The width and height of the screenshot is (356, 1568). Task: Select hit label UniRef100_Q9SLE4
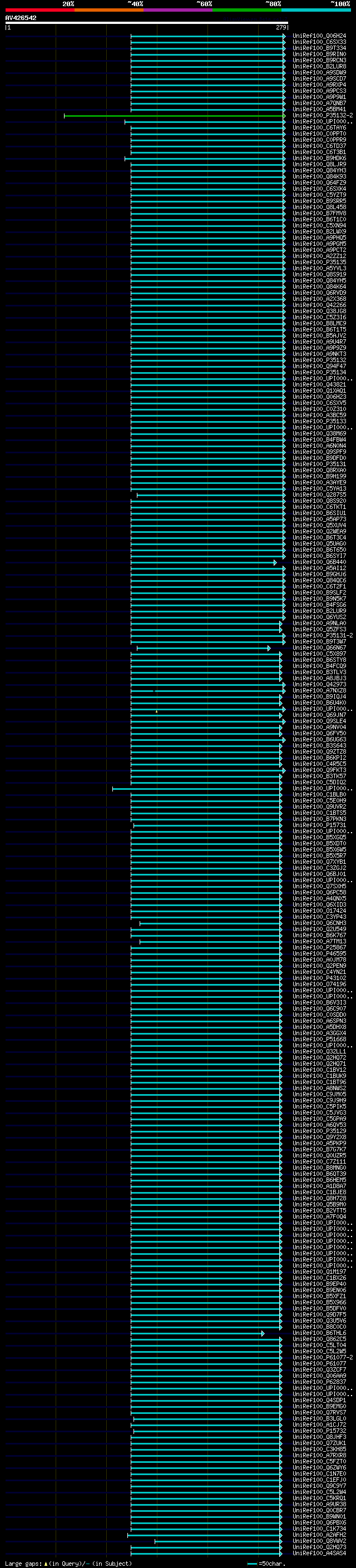[319, 721]
